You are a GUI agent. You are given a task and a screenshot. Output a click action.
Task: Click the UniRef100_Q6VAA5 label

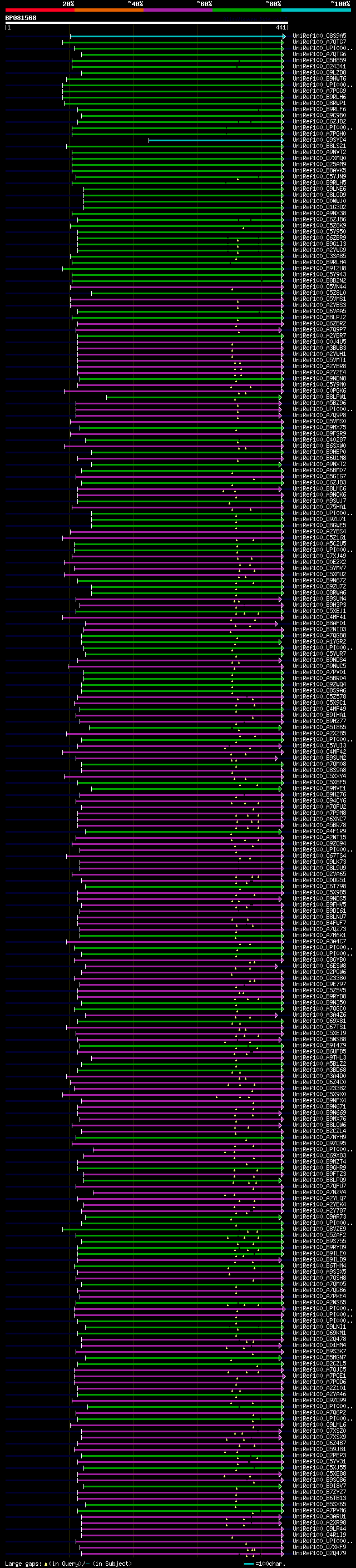tap(319, 311)
